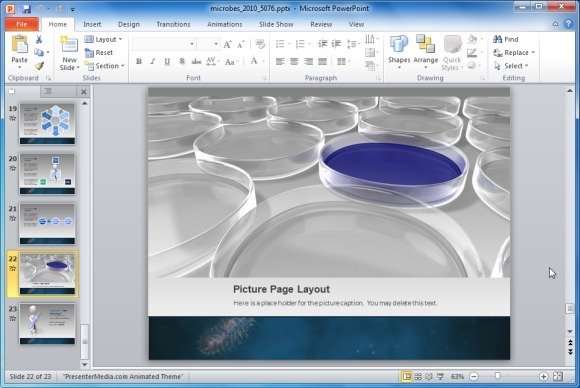This screenshot has width=580, height=388.
Task: Click the Arrange icon
Action: [x=425, y=44]
